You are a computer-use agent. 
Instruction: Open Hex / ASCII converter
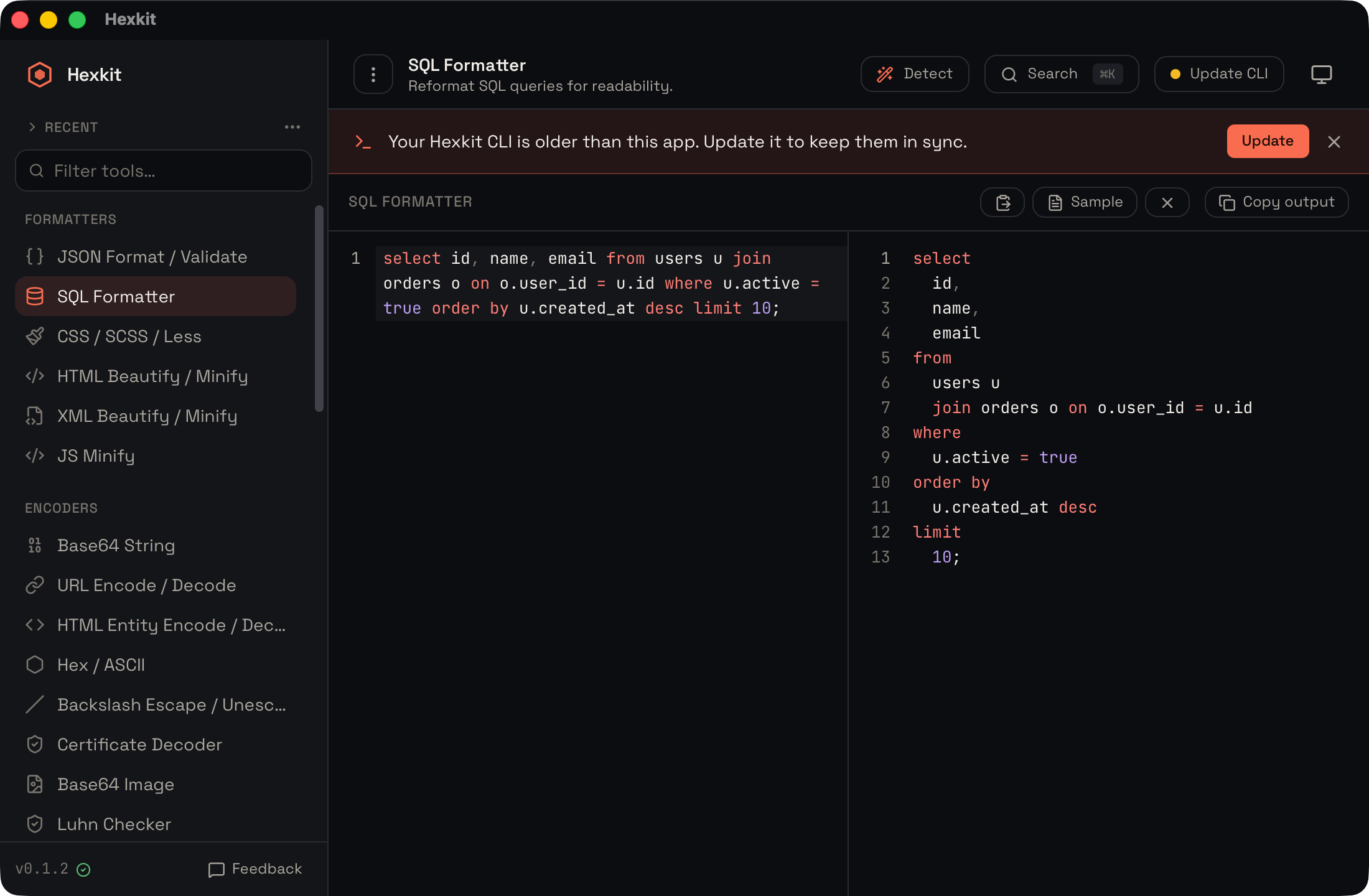click(x=156, y=665)
